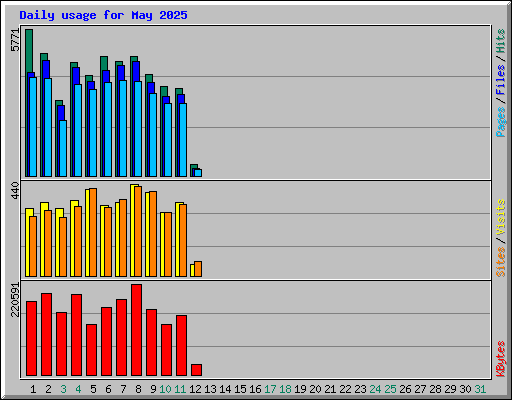Click green day 4 on the x-axis
512x400 pixels.
[78, 389]
